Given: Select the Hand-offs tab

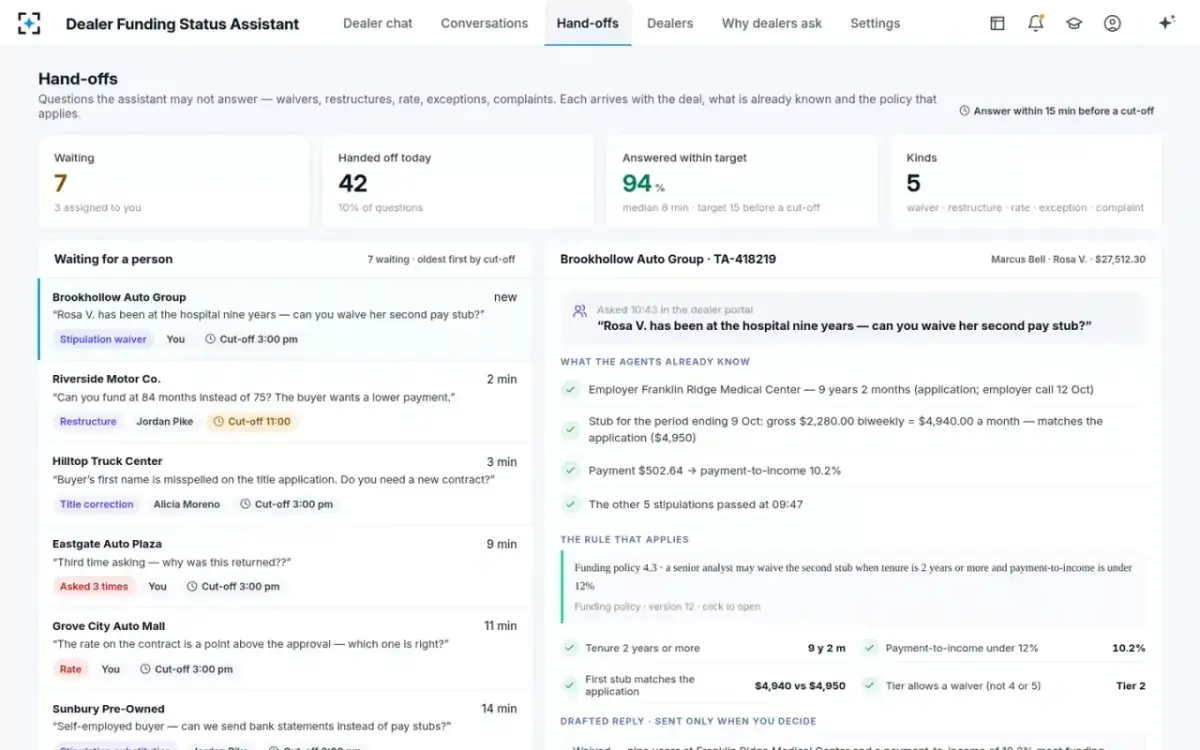Looking at the screenshot, I should pos(588,23).
